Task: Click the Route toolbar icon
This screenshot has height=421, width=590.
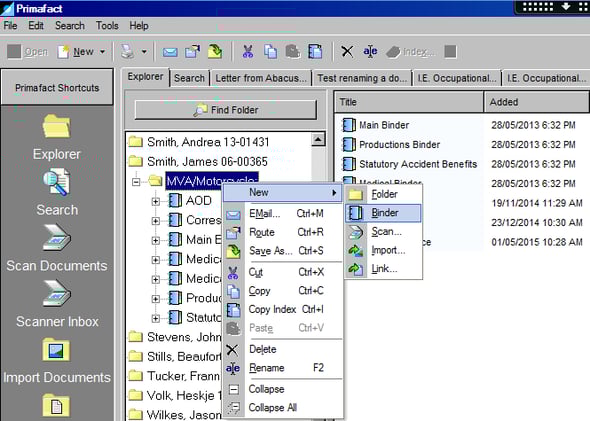Action: point(193,52)
